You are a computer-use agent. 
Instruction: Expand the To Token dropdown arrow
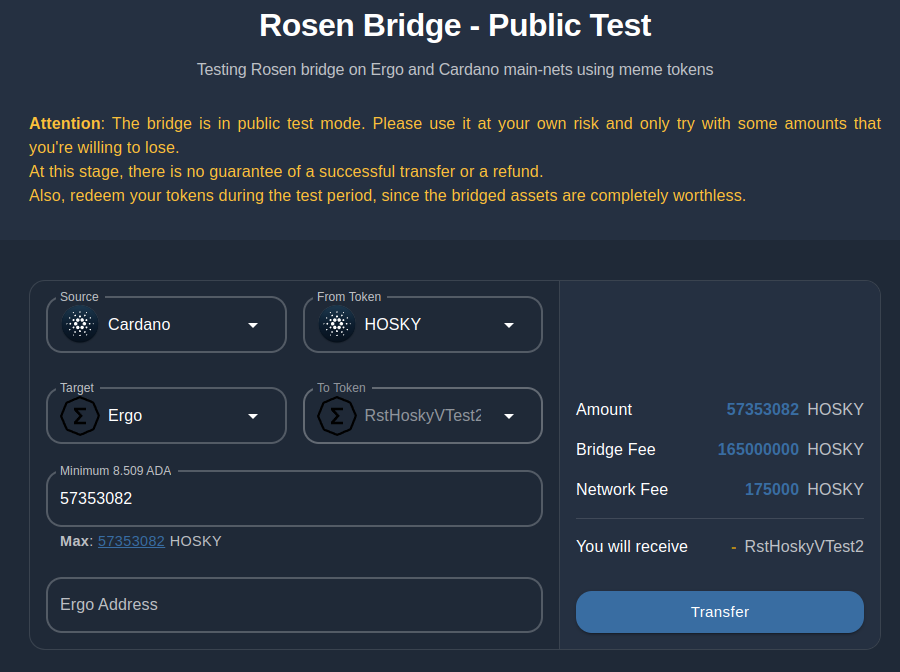509,416
